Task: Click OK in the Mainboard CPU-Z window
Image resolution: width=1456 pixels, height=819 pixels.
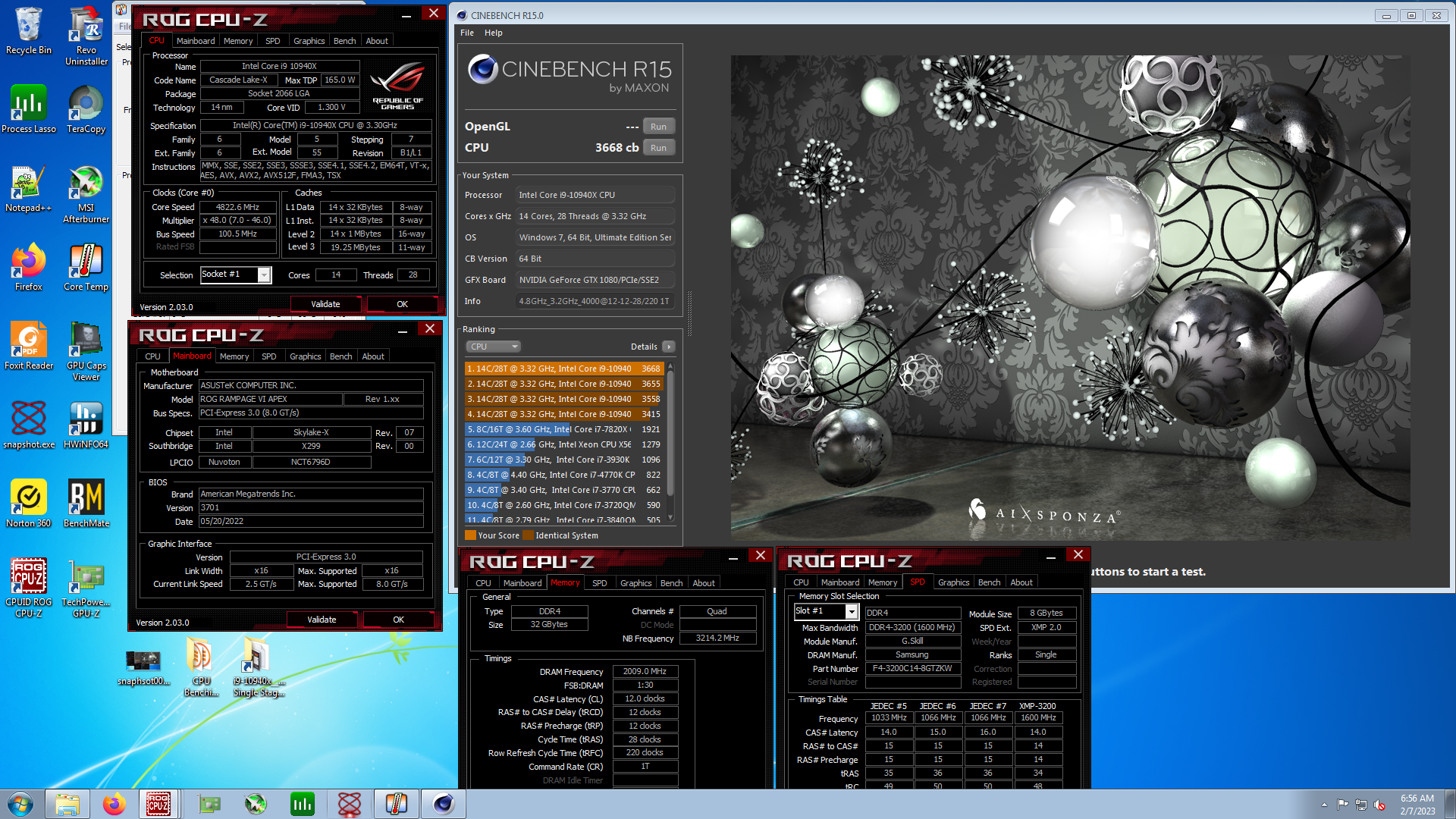Action: (398, 620)
